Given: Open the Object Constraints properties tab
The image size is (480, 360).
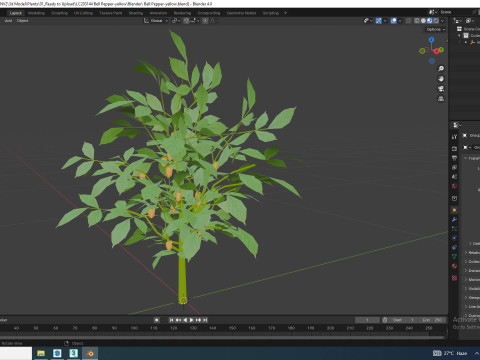Looking at the screenshot, I should [454, 247].
